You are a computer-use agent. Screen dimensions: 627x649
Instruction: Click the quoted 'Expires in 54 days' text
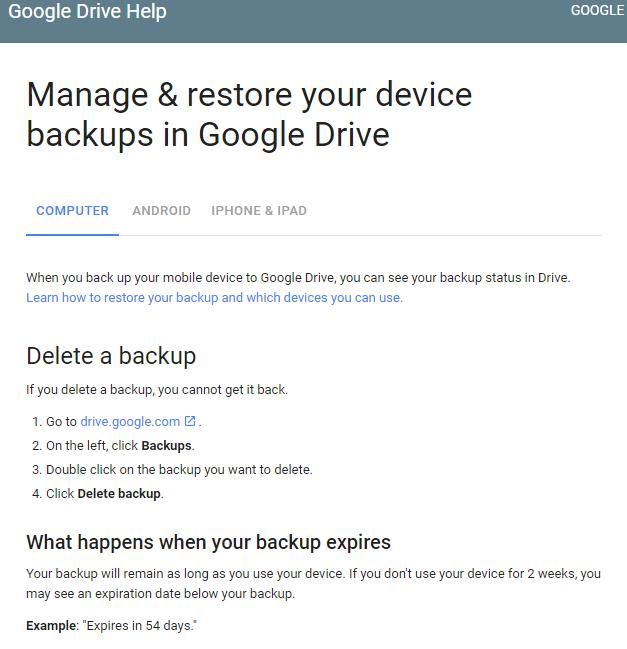pyautogui.click(x=140, y=625)
